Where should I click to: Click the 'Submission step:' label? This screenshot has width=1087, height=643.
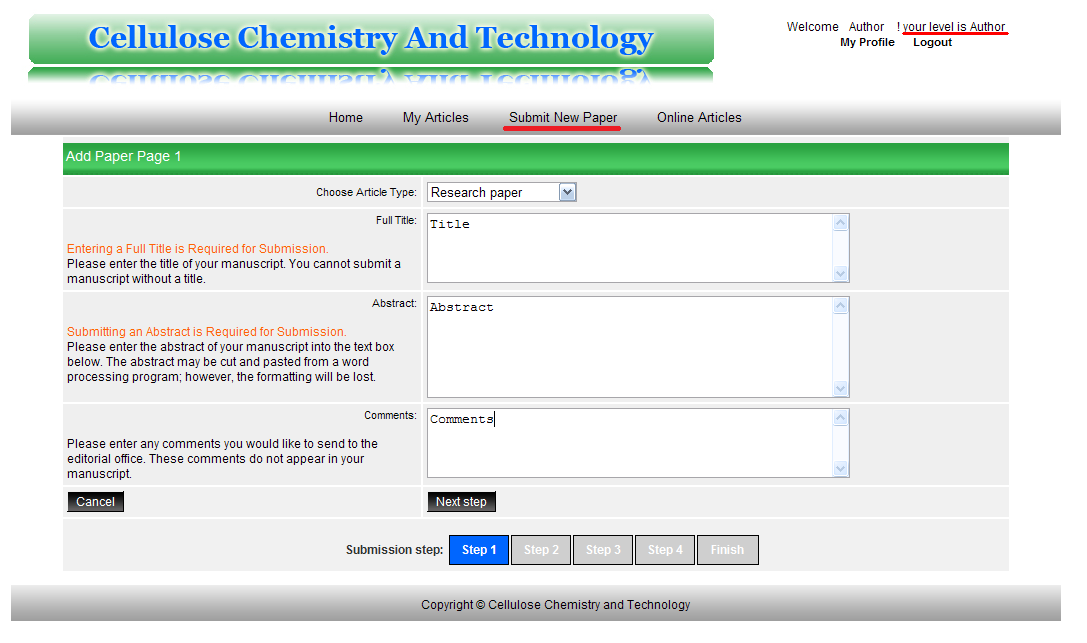pos(394,549)
